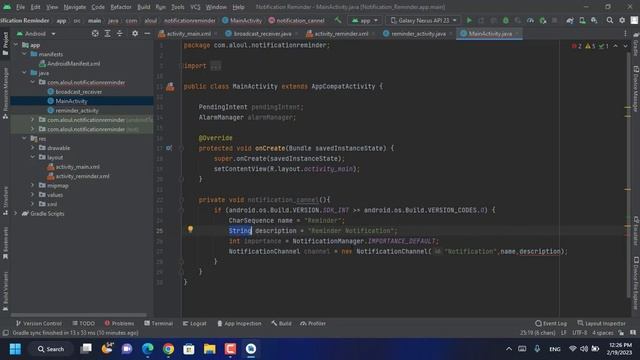The width and height of the screenshot is (640, 360).
Task: Open the app run configuration dropdown
Action: click(x=364, y=20)
